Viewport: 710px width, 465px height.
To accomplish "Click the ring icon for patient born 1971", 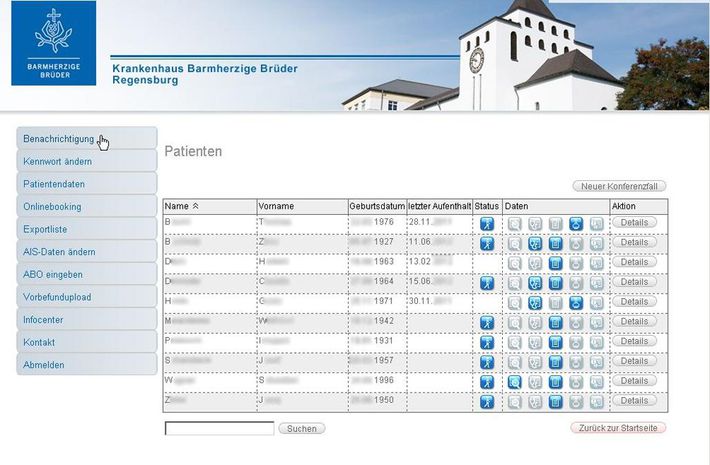I will (x=576, y=302).
